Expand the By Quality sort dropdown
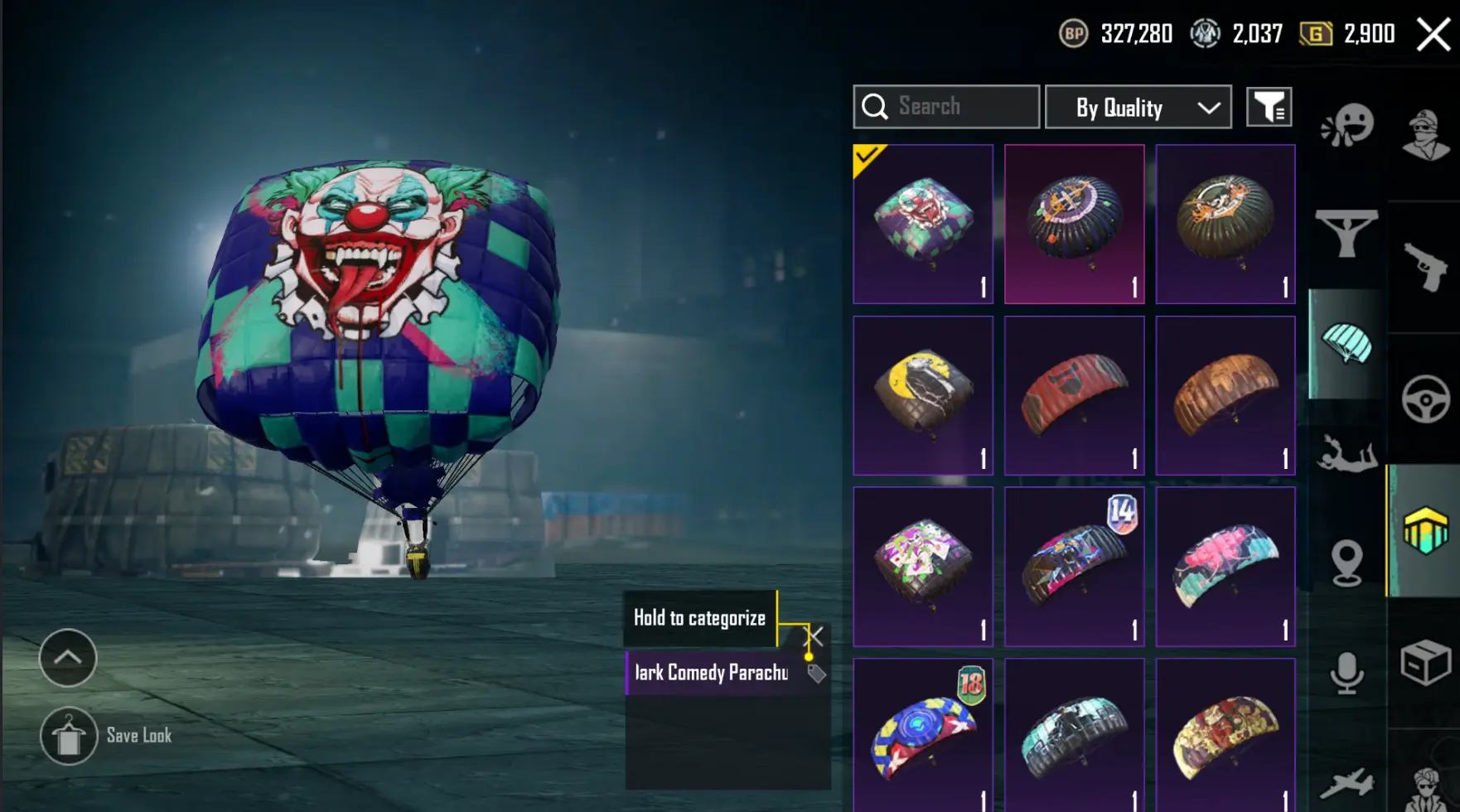This screenshot has width=1460, height=812. tap(1139, 107)
